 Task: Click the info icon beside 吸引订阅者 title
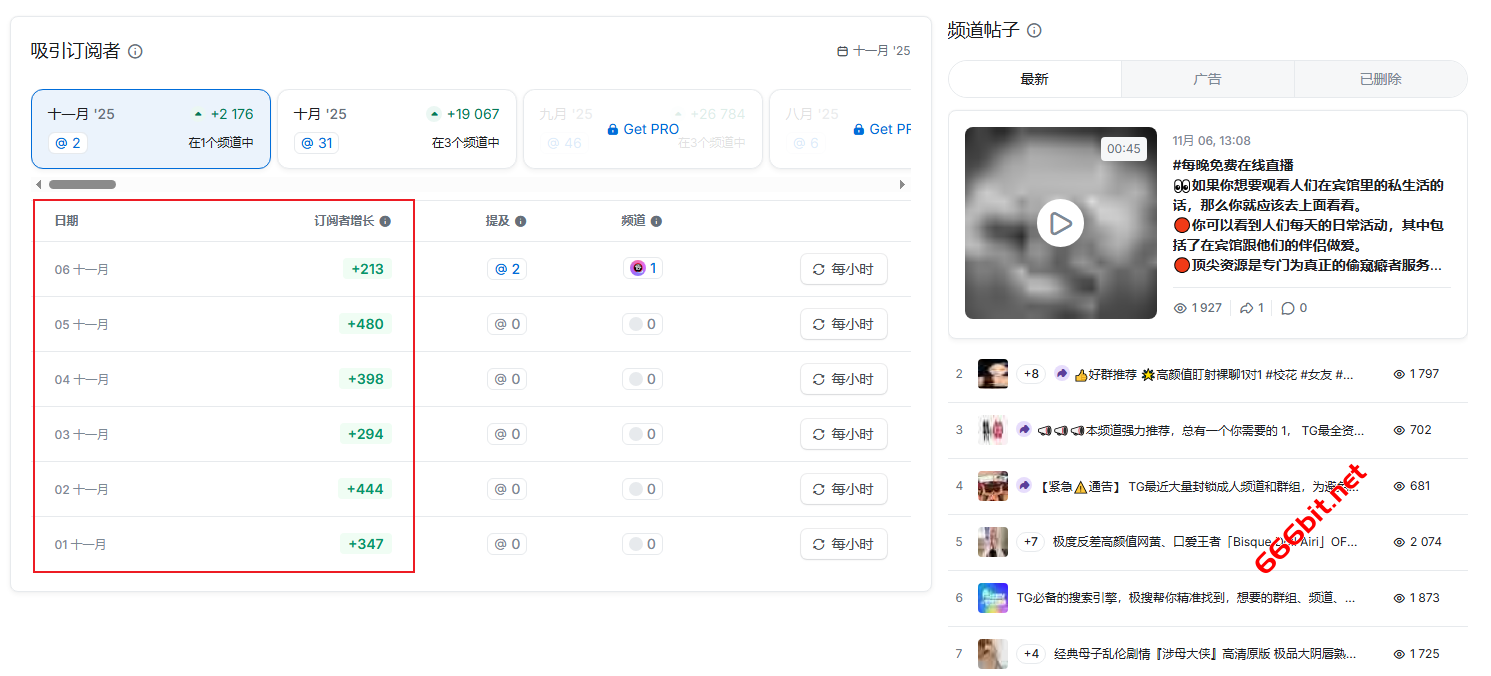135,51
